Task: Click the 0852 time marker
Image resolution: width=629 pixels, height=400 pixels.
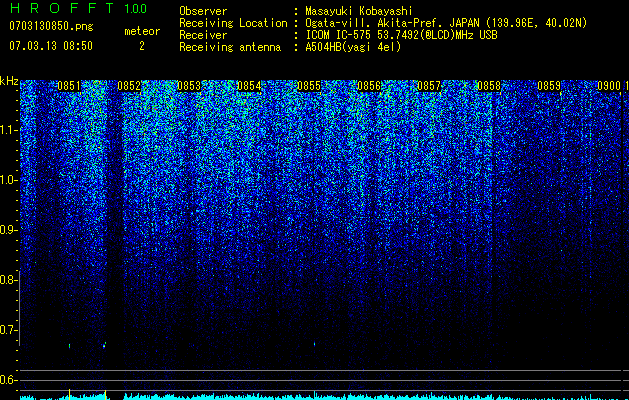Action: [x=129, y=86]
